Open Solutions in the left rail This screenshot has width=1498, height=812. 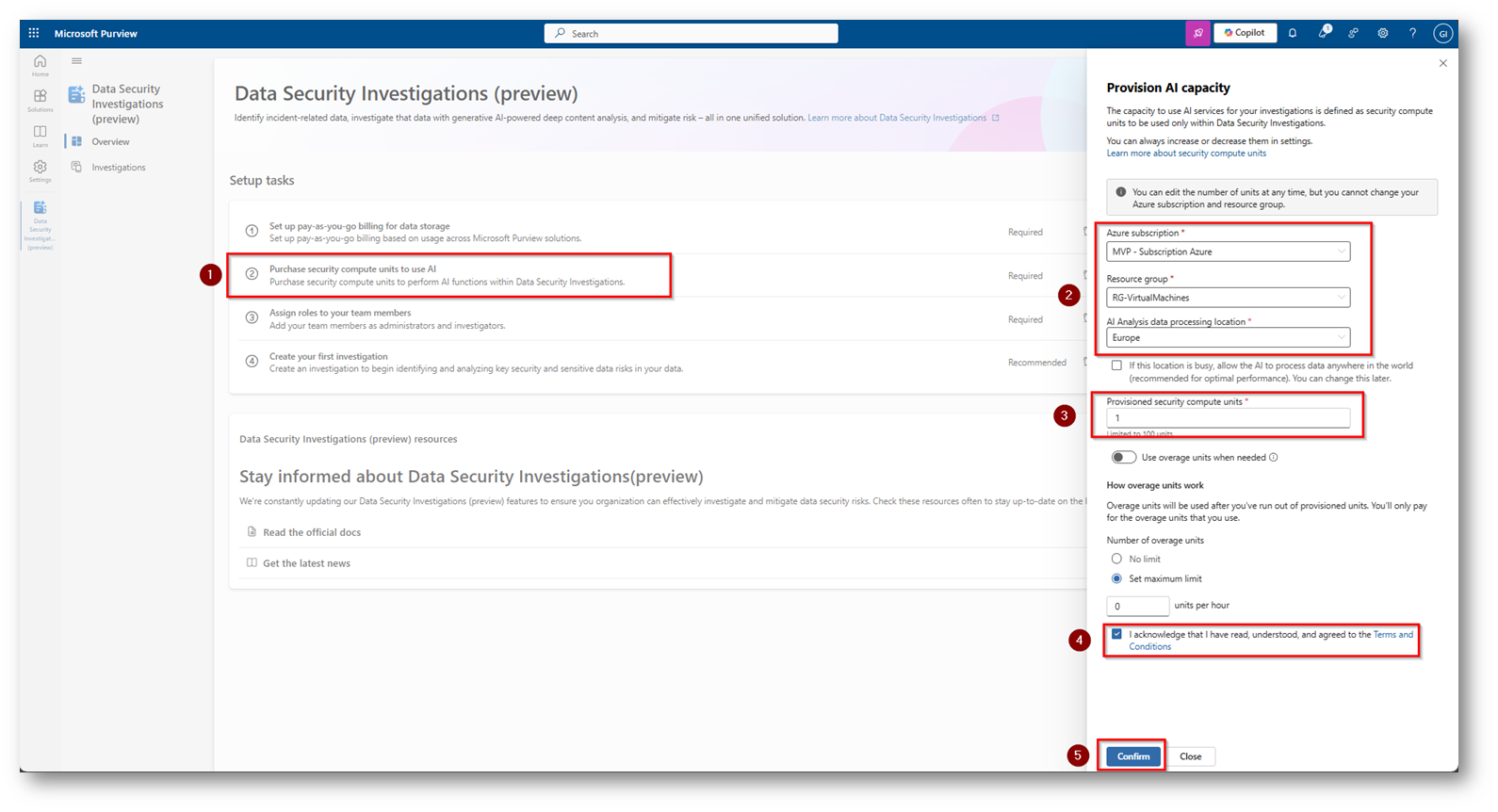(x=40, y=101)
